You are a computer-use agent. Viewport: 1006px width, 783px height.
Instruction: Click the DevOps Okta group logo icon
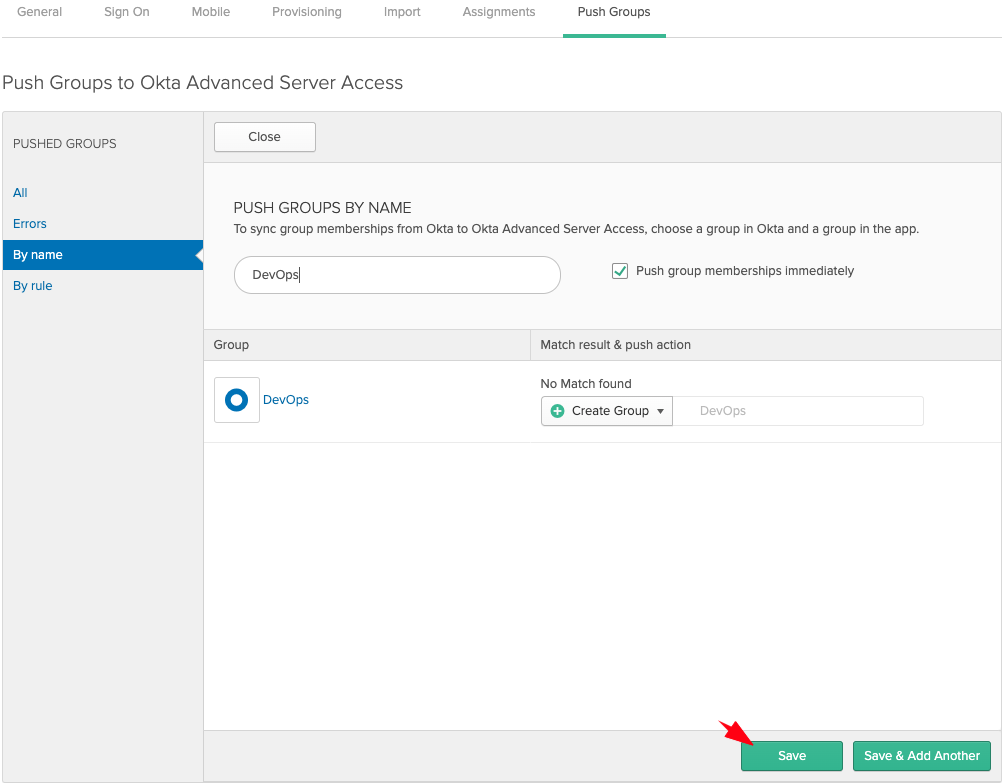[x=236, y=399]
